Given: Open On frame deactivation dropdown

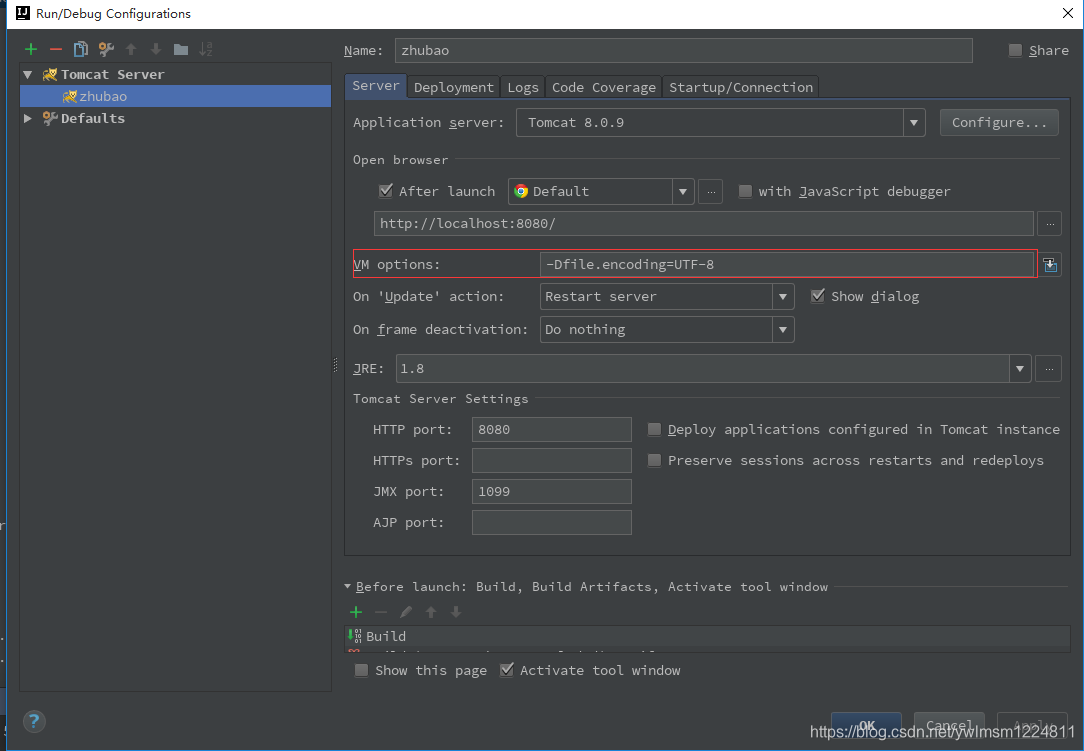Looking at the screenshot, I should [x=783, y=330].
